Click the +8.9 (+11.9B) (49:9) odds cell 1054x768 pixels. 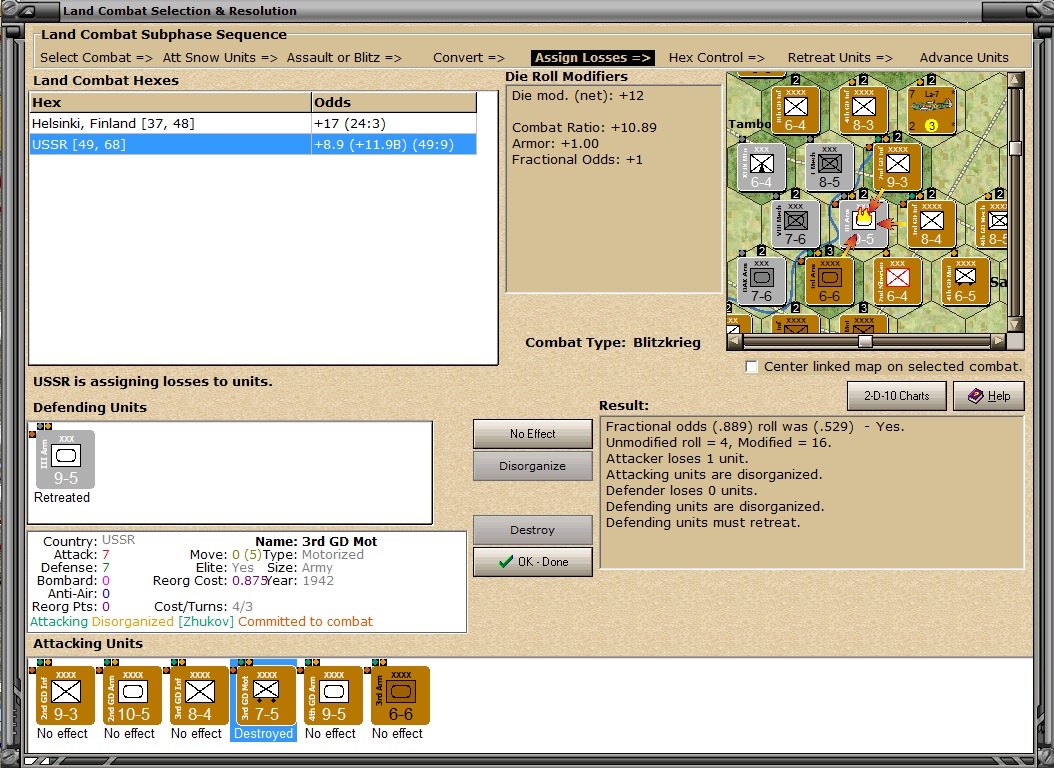[x=394, y=144]
